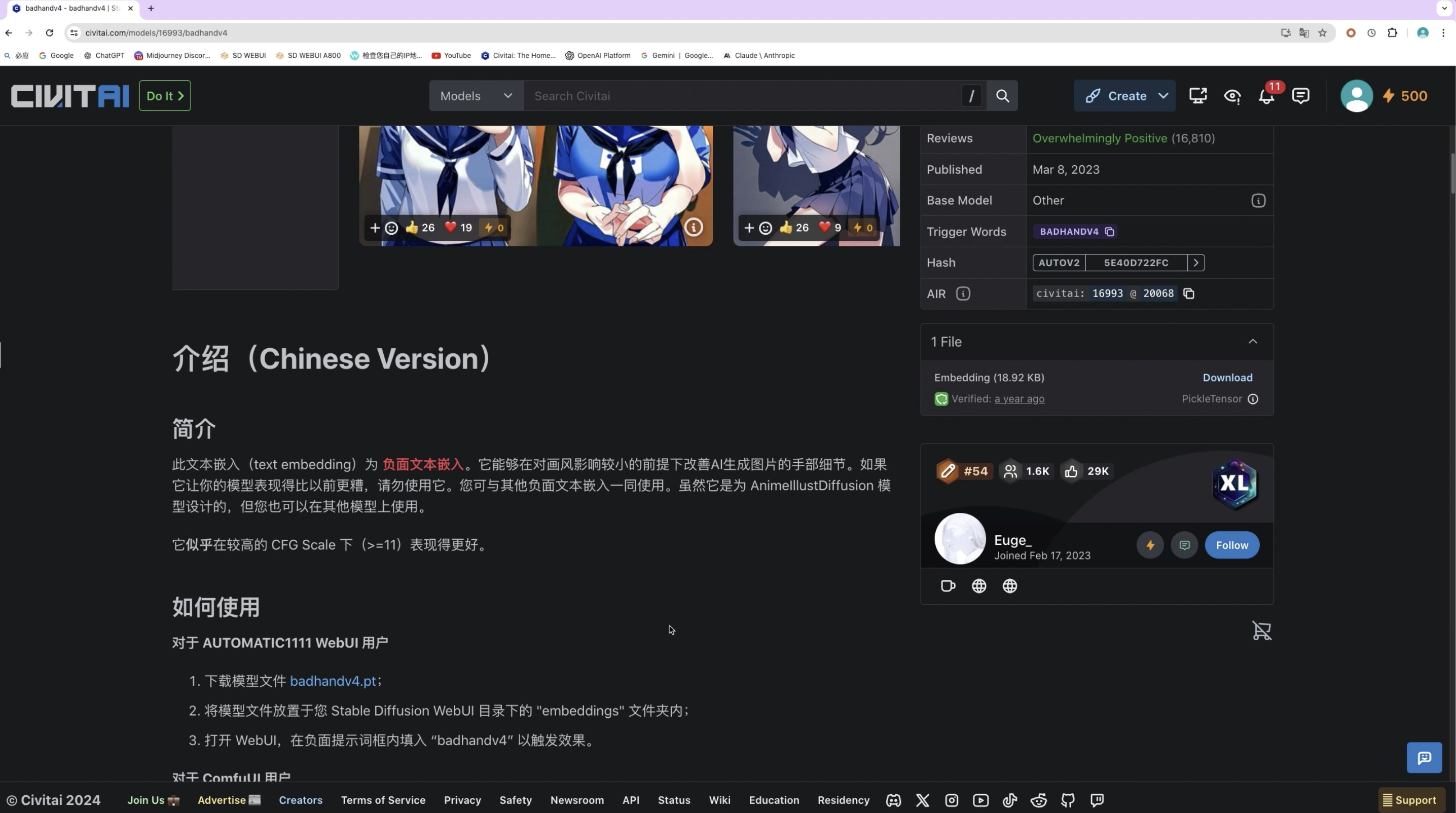Screen dimensions: 1456x813
Task: Add reaction on image with 9 hearts
Action: (x=757, y=228)
